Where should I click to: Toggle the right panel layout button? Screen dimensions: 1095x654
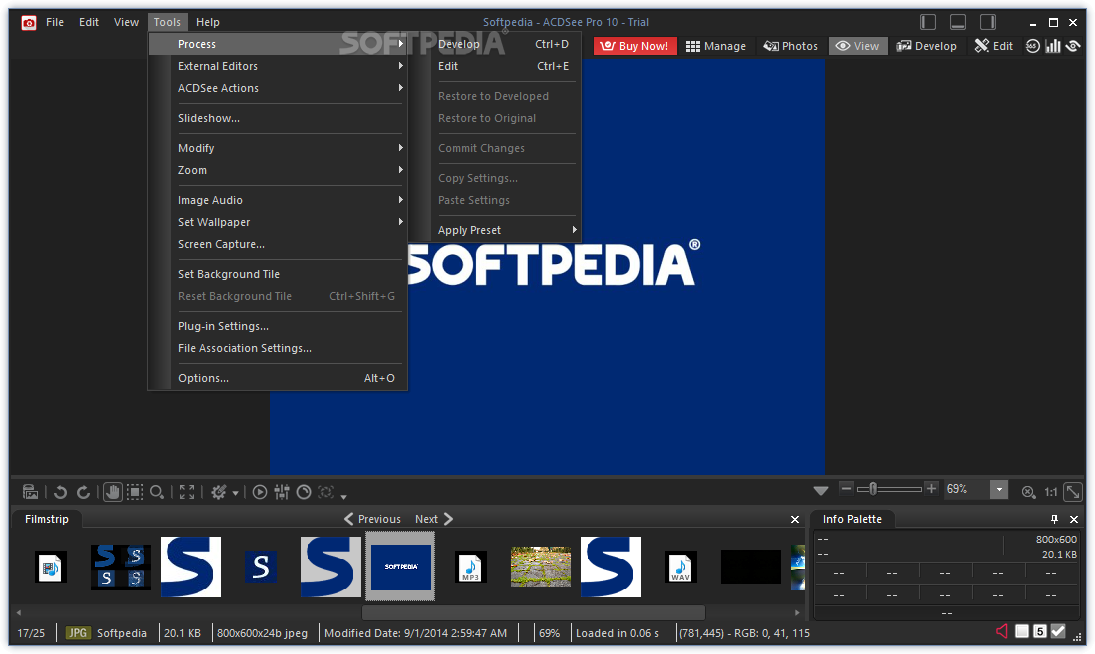987,22
